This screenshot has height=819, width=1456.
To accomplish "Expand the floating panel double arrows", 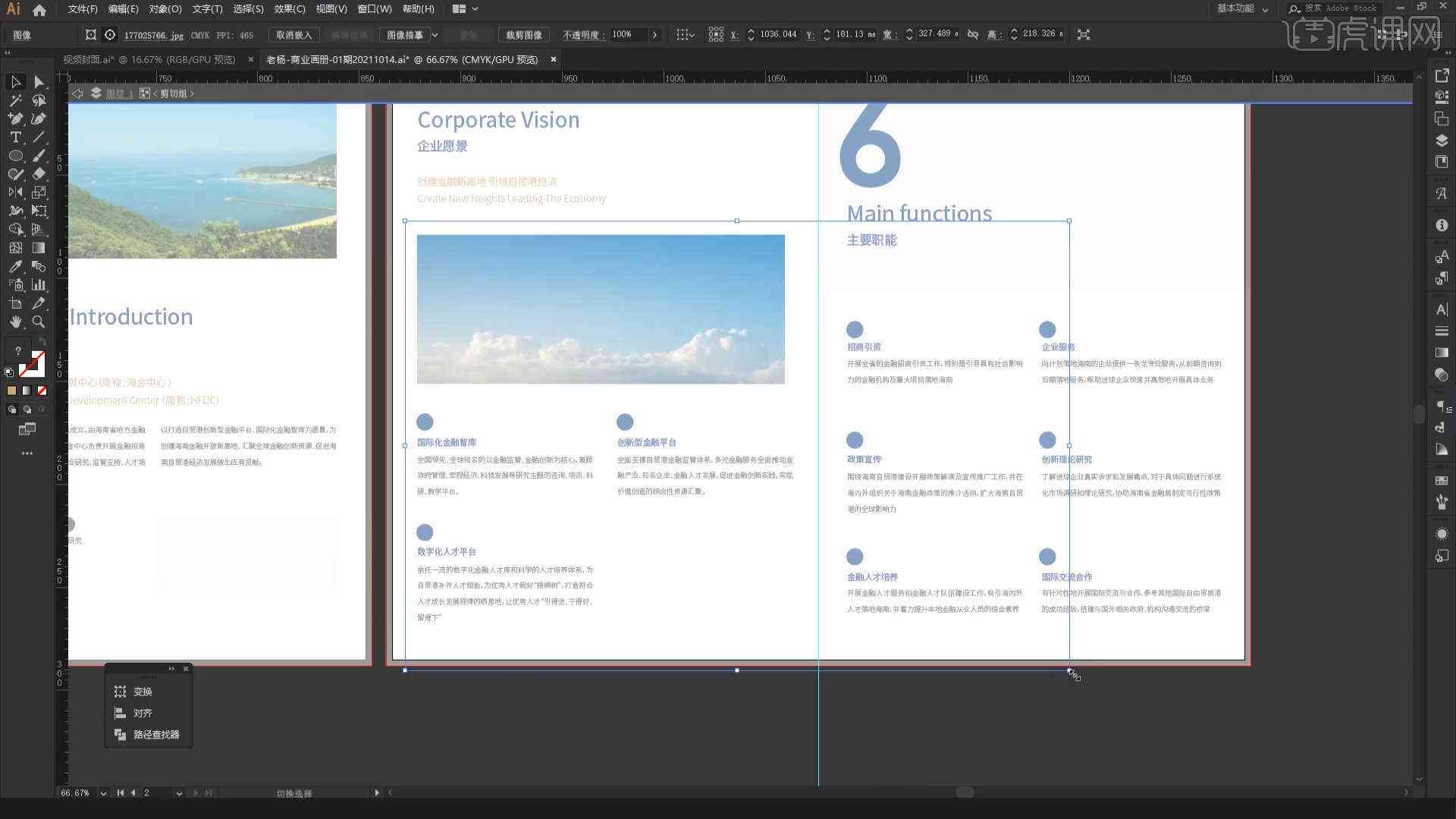I will click(171, 669).
